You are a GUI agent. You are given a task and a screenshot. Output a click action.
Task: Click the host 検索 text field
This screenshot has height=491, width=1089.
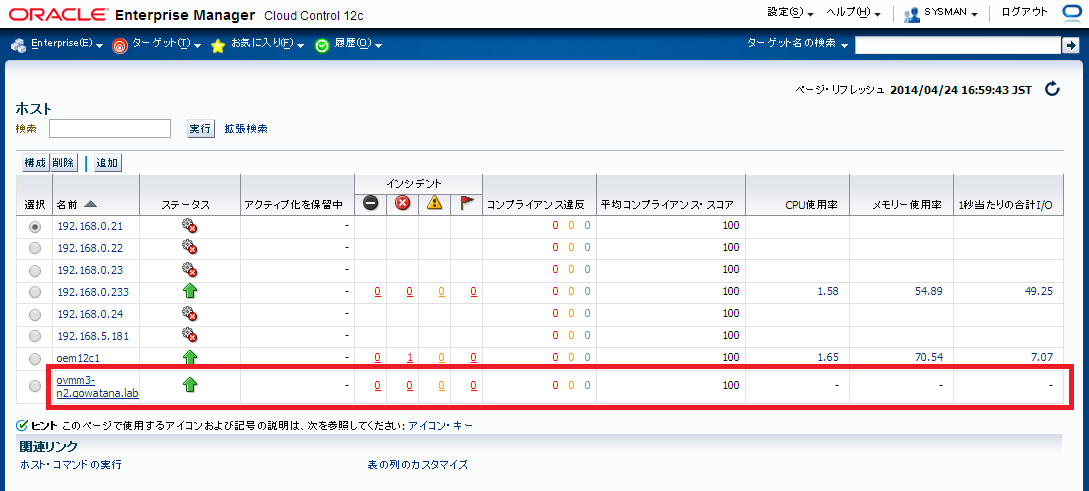tap(110, 128)
